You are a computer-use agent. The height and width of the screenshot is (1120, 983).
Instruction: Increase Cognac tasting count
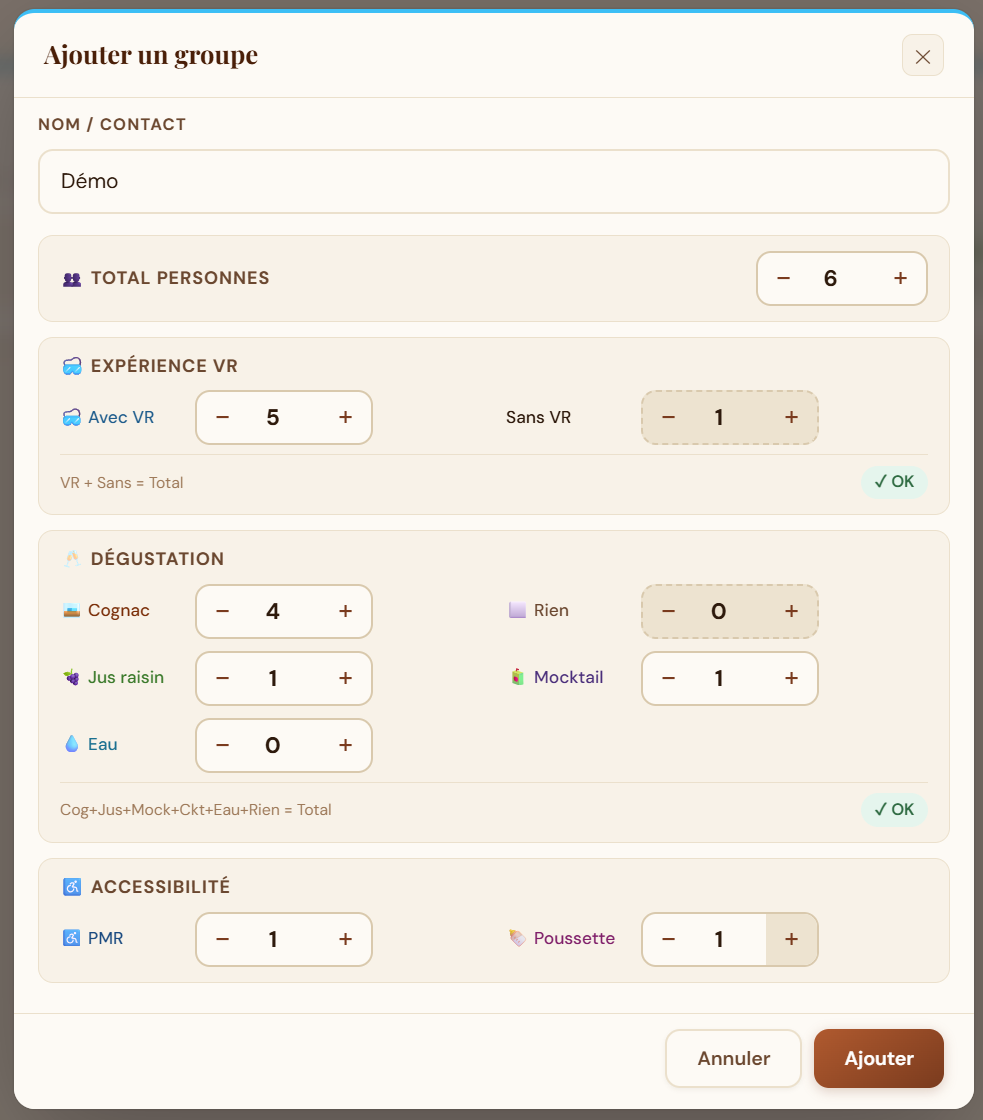345,611
